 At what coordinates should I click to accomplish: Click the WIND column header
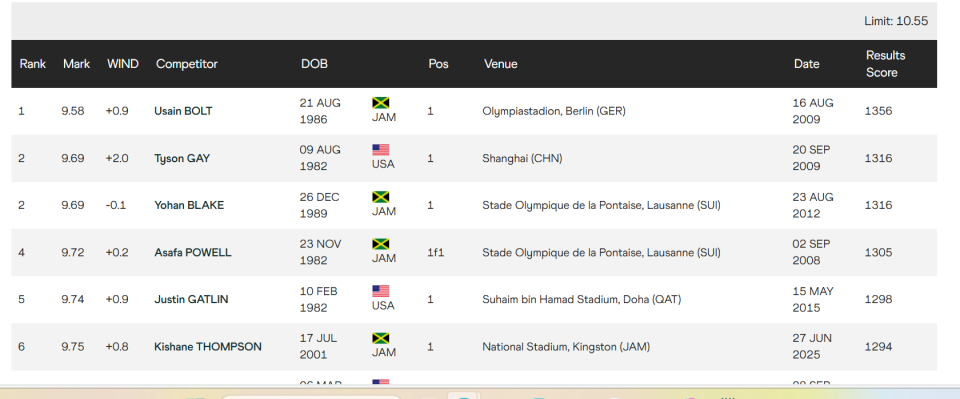(123, 64)
